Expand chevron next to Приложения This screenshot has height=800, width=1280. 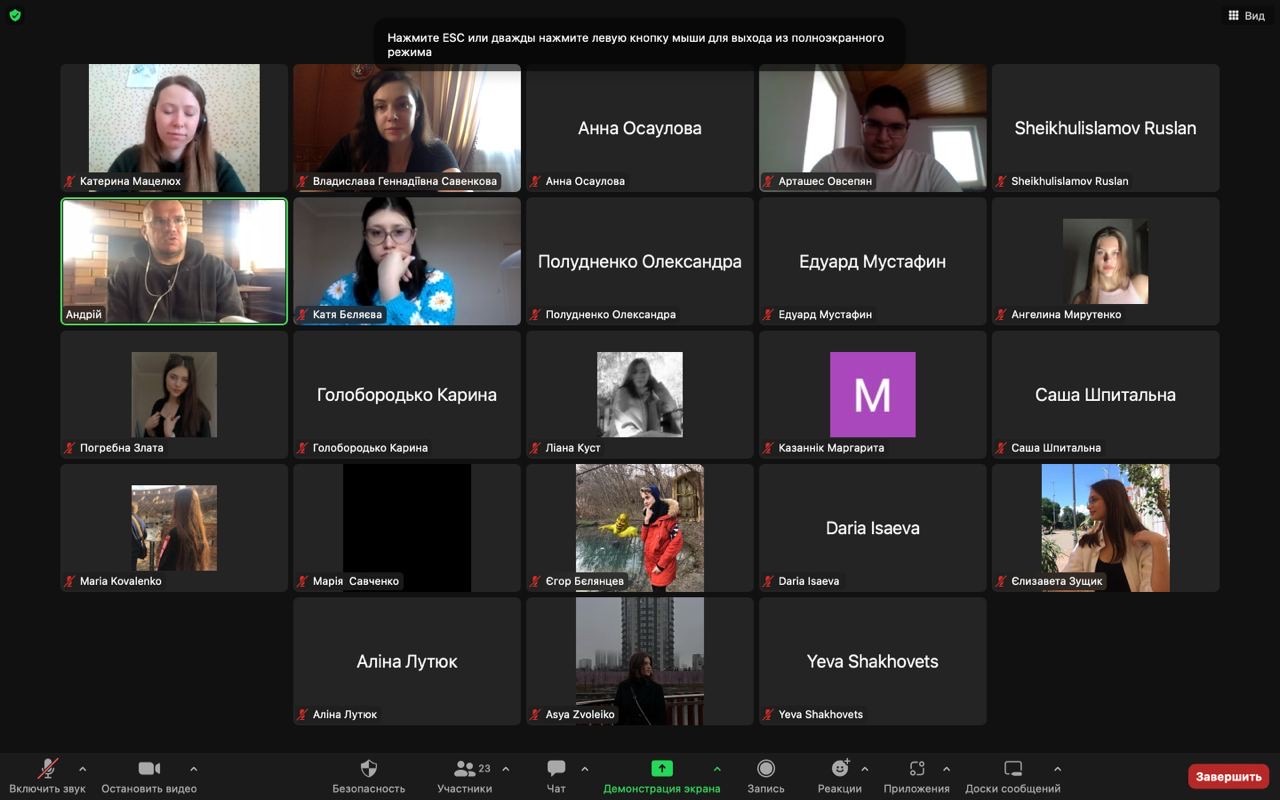click(x=946, y=769)
